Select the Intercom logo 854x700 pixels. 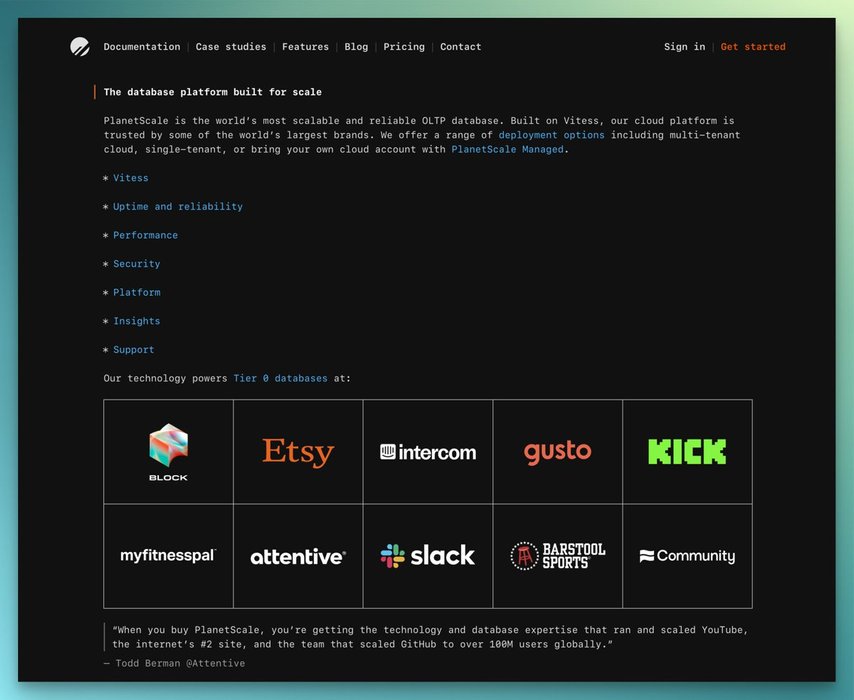[428, 452]
